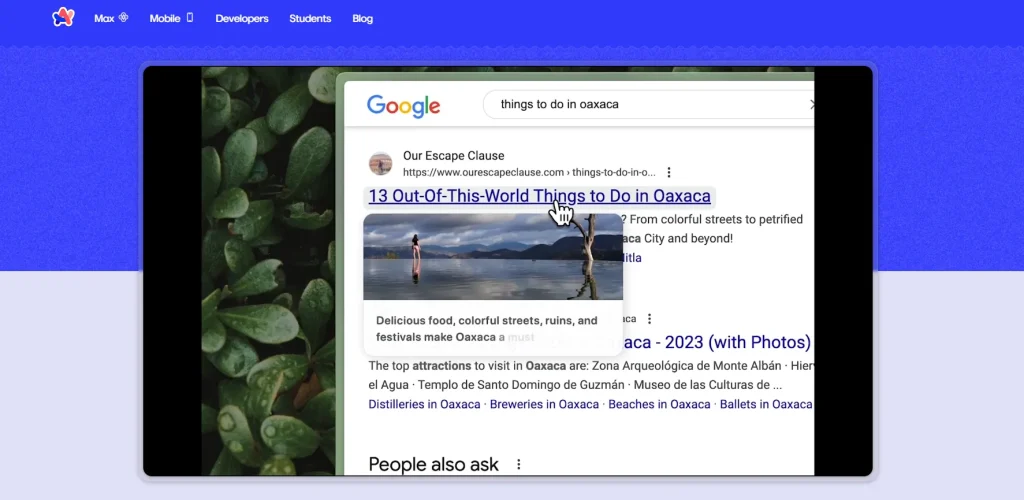The height and width of the screenshot is (500, 1024).
Task: Open '13 Out-Of-This-World Things to Do in Oaxaca' result
Action: [x=539, y=196]
